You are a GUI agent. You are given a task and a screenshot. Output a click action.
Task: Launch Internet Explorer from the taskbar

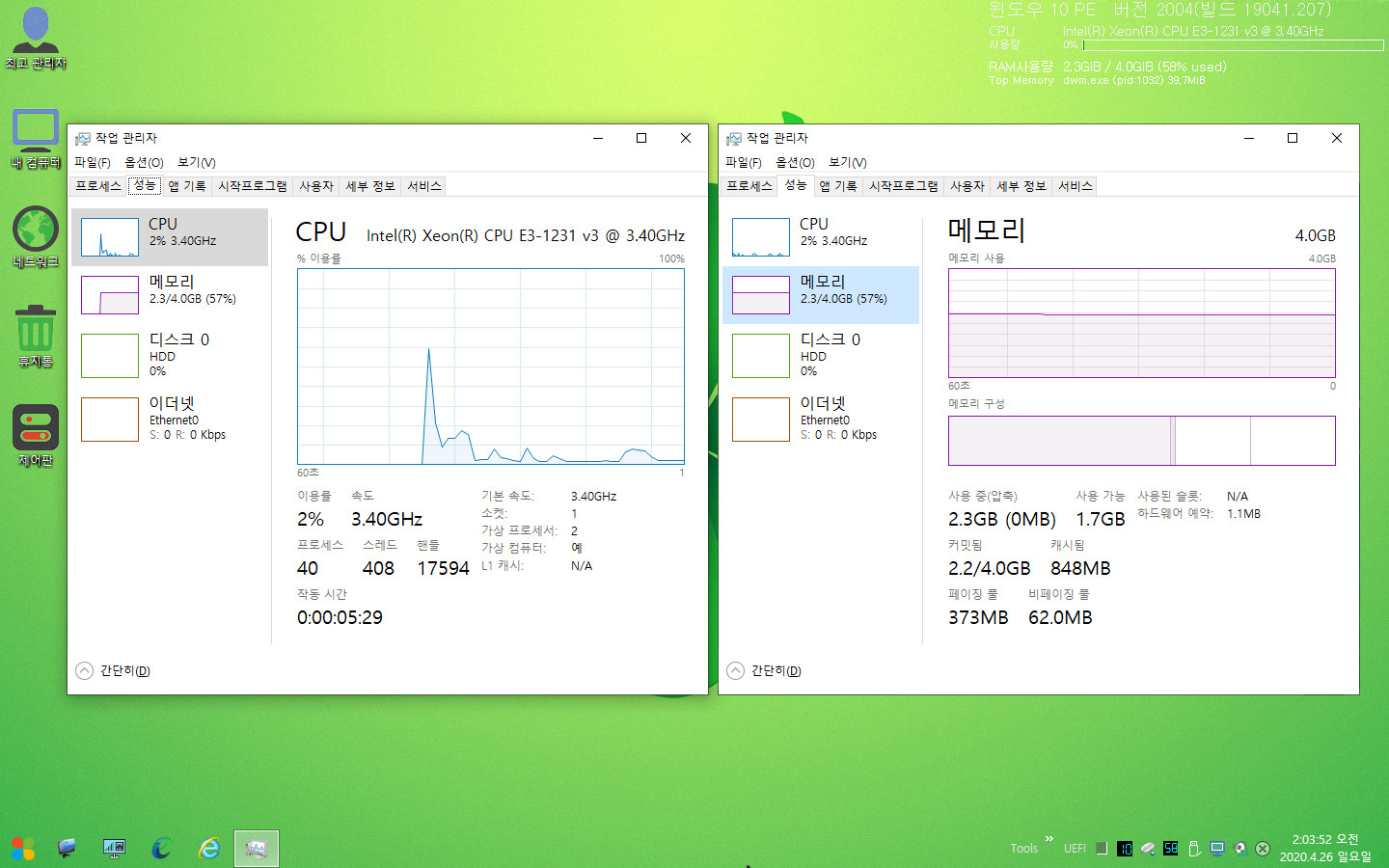208,849
